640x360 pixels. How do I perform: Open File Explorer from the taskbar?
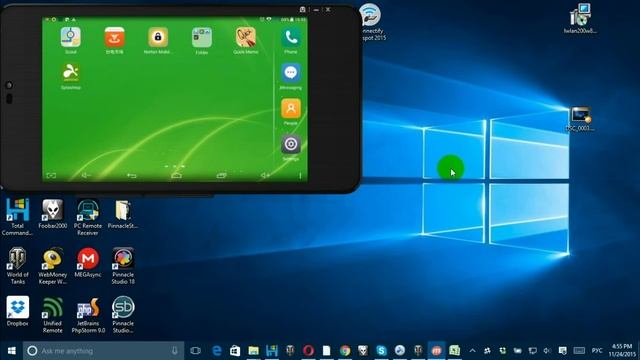click(x=253, y=351)
